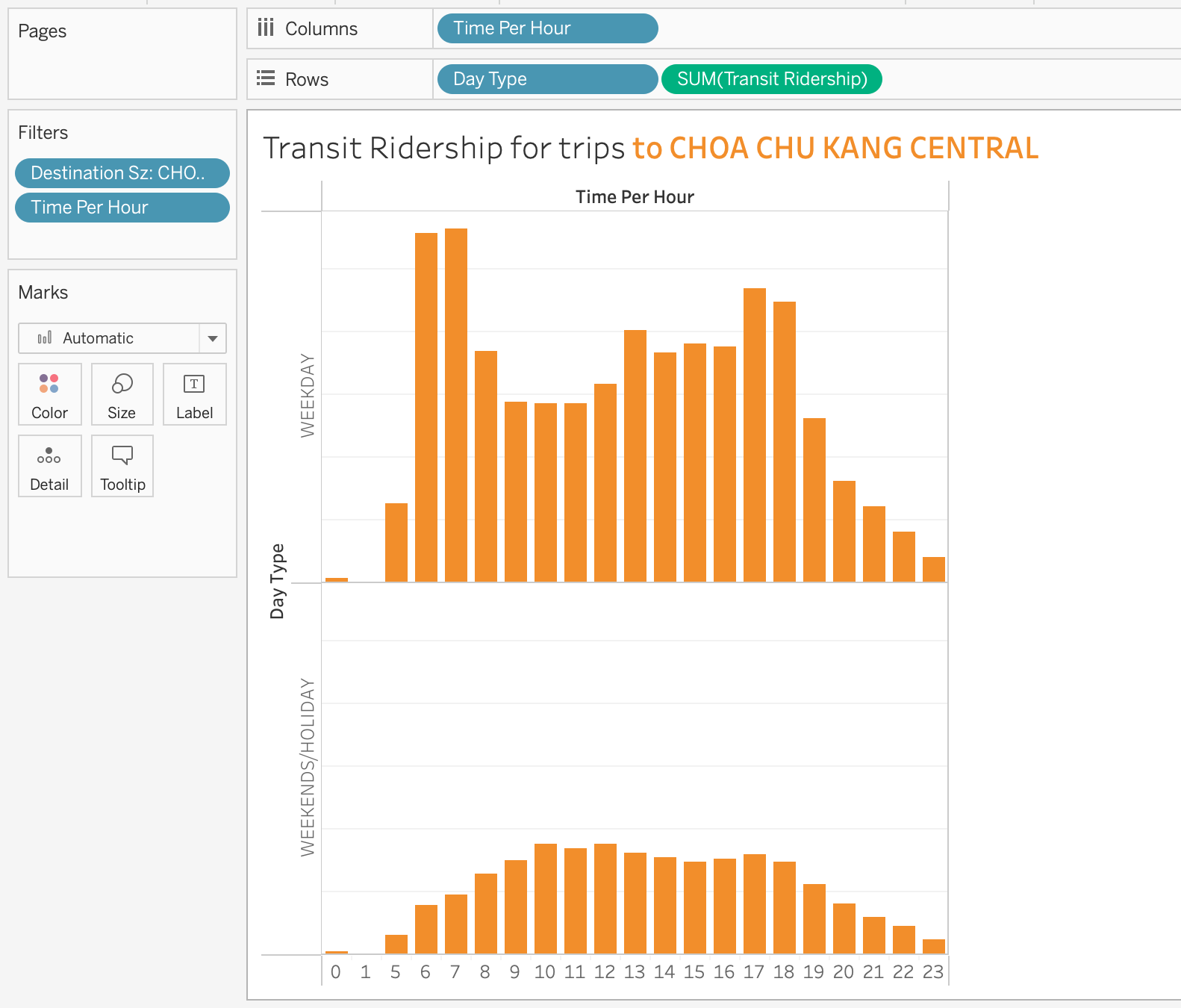
Task: Select the WEEKENDS/HOLIDAY row header label
Action: click(x=308, y=767)
